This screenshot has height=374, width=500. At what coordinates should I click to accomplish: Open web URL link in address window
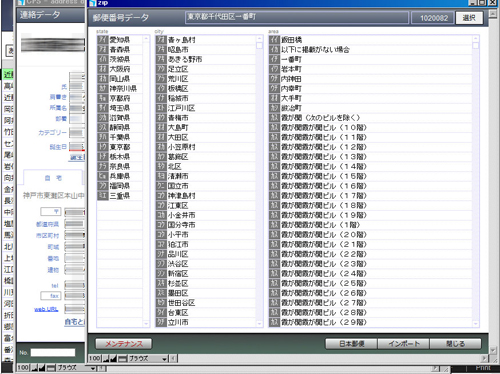(x=46, y=309)
